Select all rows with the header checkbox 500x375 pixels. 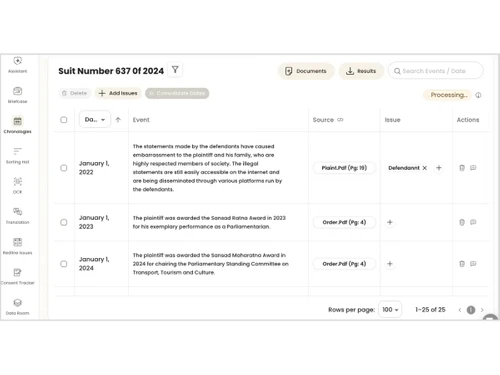[64, 120]
